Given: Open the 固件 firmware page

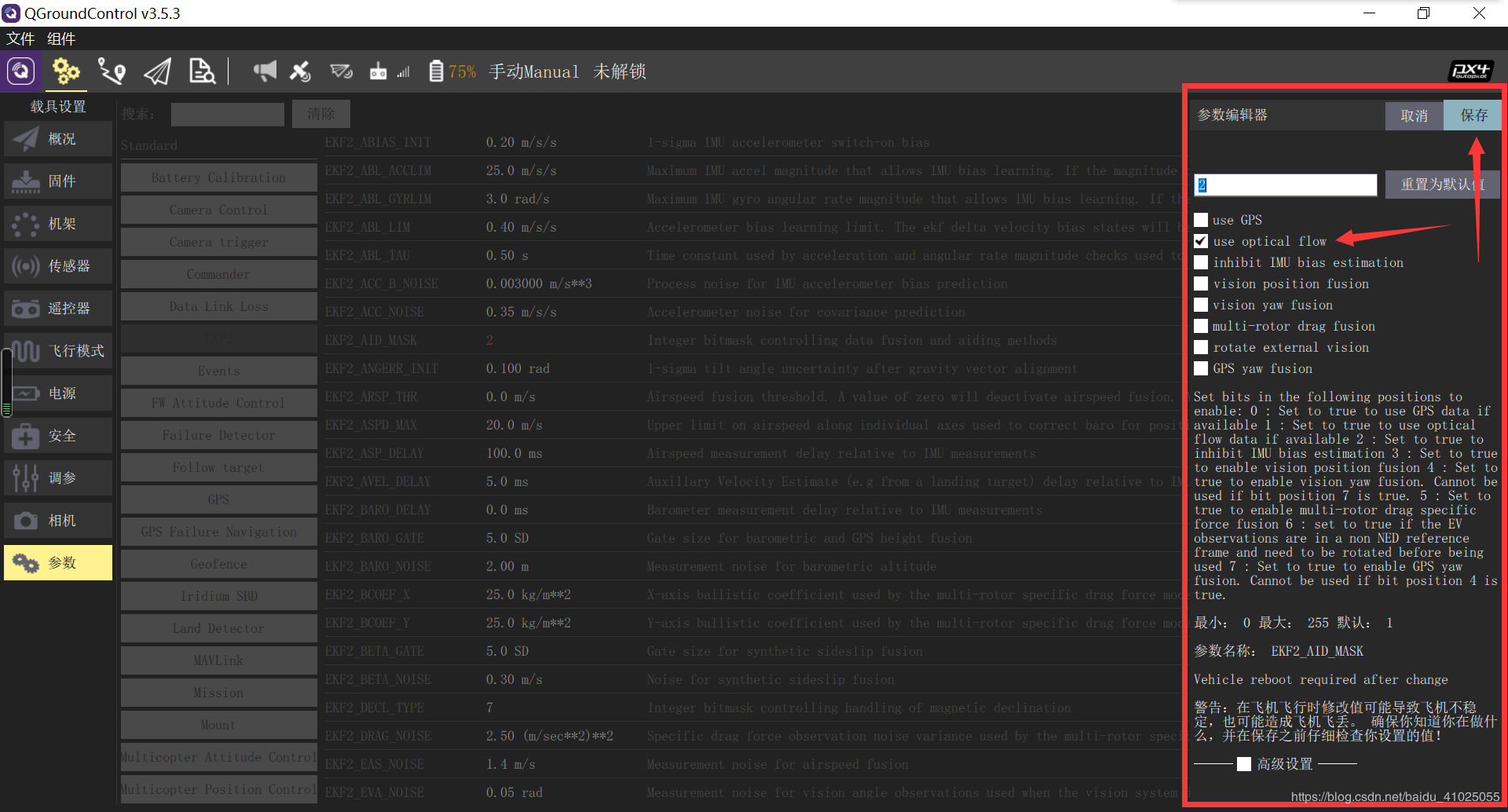Looking at the screenshot, I should pos(58,181).
